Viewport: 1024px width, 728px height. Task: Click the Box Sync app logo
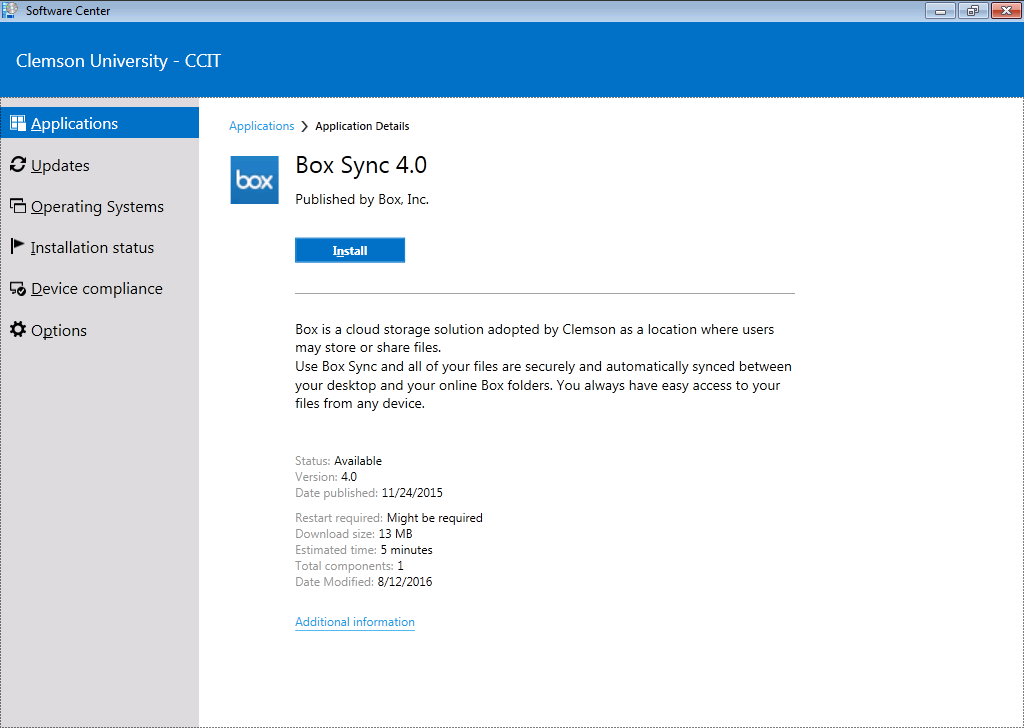click(255, 180)
